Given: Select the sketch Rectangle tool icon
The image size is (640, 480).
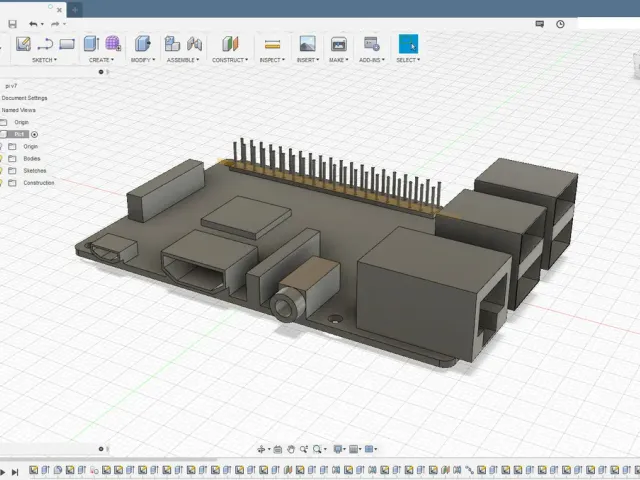Looking at the screenshot, I should click(x=67, y=44).
